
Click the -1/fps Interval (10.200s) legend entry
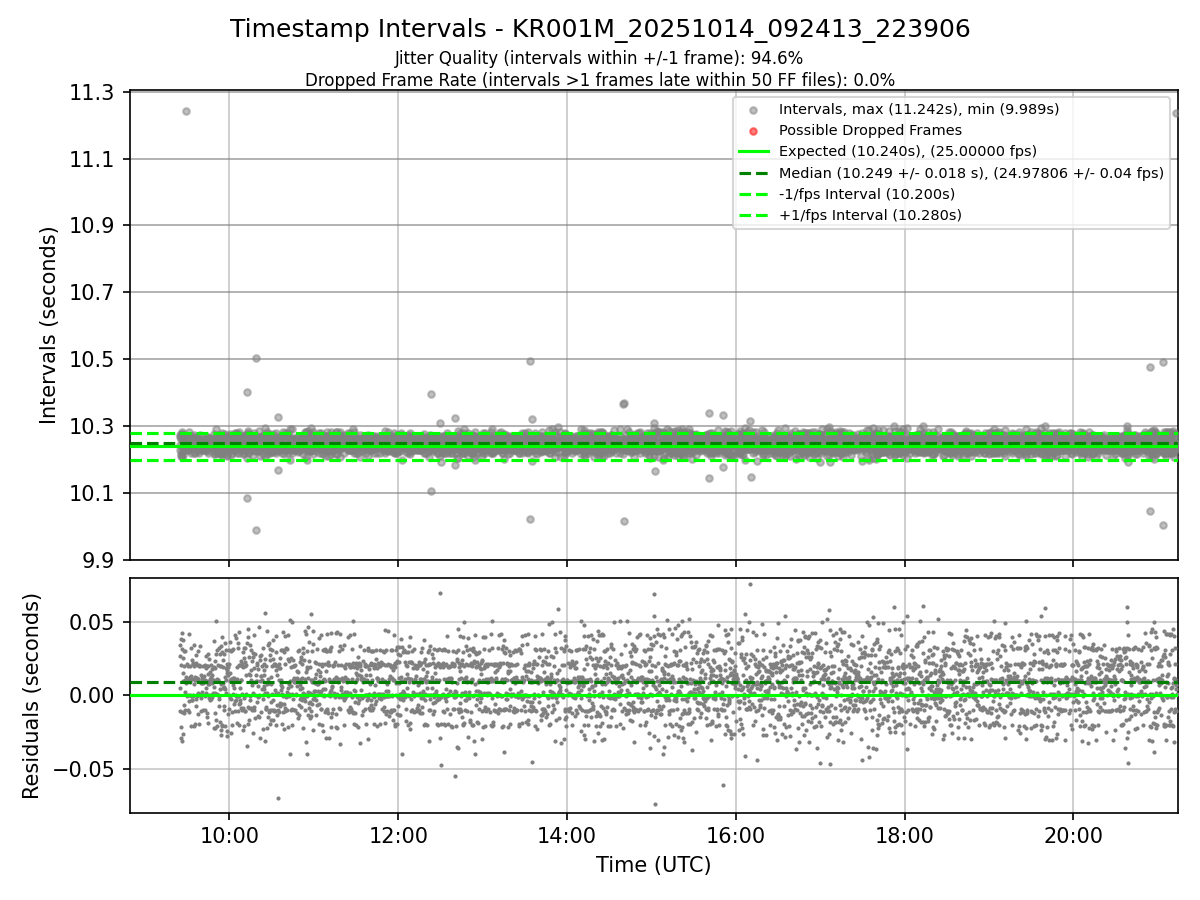867,193
